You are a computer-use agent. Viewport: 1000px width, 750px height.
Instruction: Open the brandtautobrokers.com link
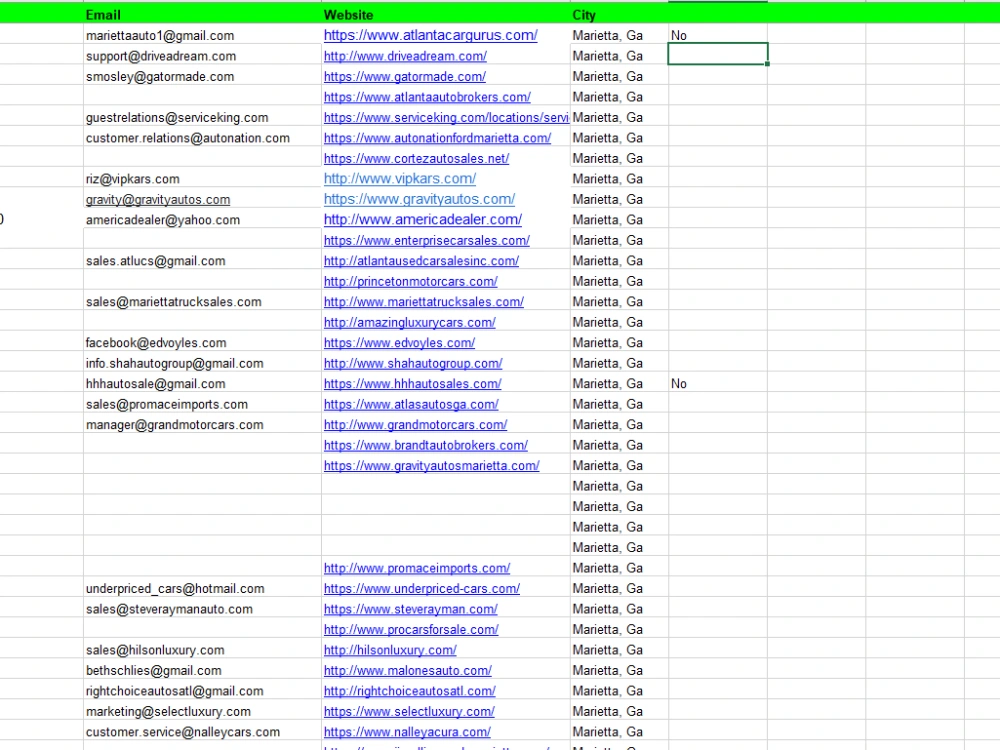[425, 445]
